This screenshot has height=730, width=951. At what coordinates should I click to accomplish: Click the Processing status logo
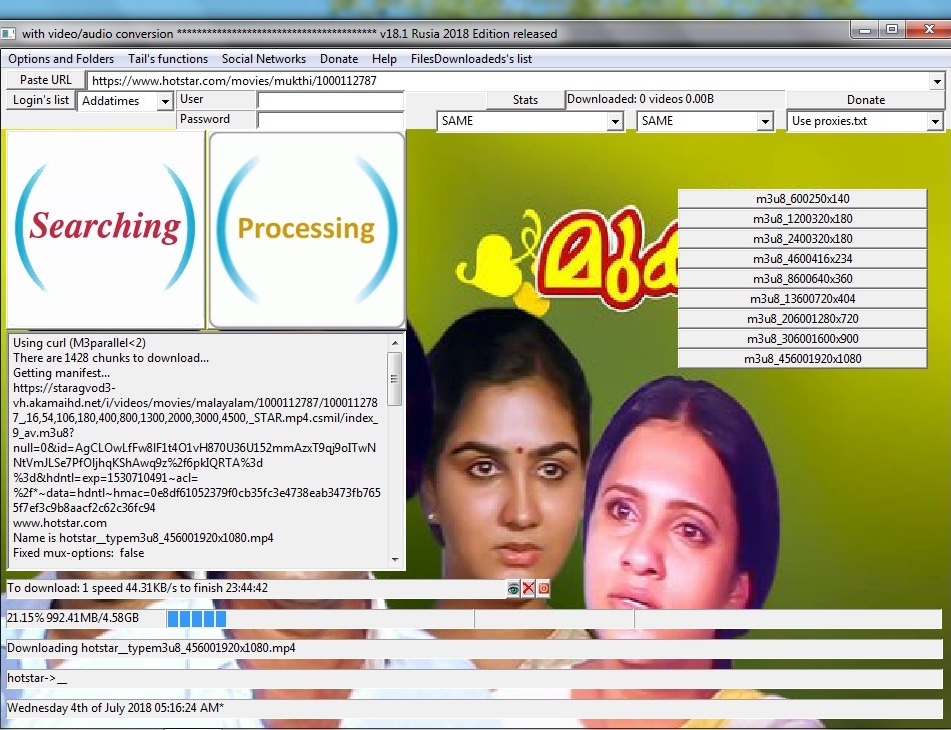click(307, 229)
